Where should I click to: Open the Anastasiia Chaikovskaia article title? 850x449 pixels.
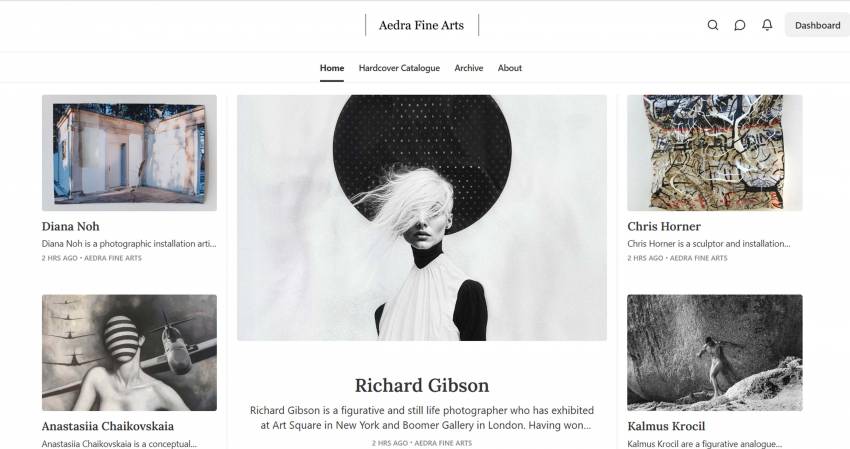click(x=108, y=426)
